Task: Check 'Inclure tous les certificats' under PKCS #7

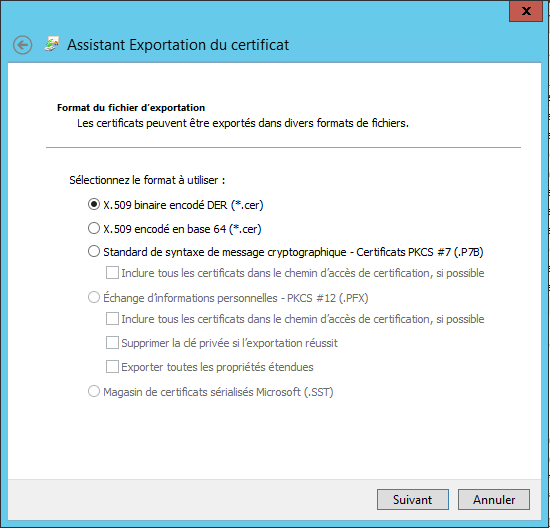Action: pyautogui.click(x=112, y=273)
